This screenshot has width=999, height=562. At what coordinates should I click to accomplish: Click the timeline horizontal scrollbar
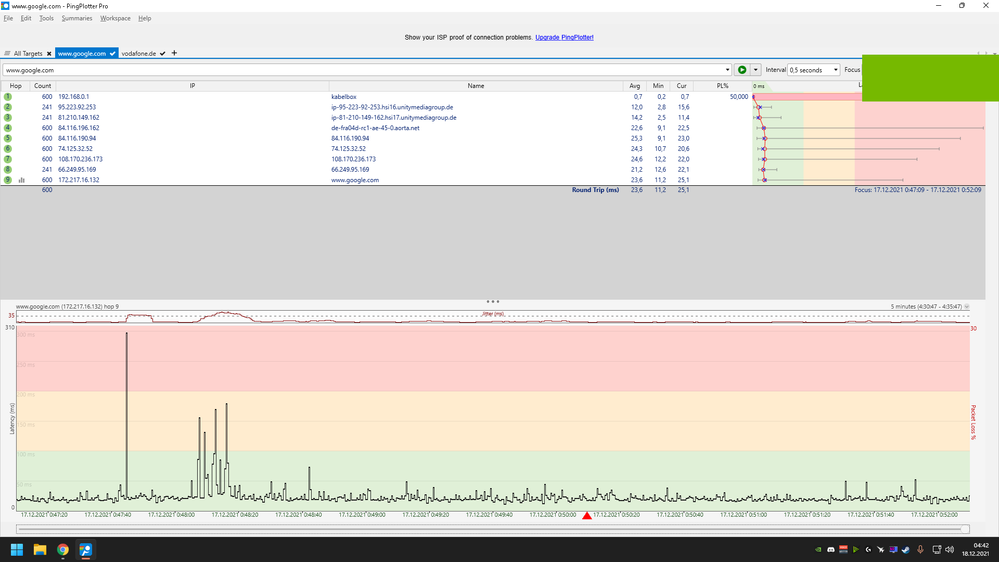pos(492,529)
